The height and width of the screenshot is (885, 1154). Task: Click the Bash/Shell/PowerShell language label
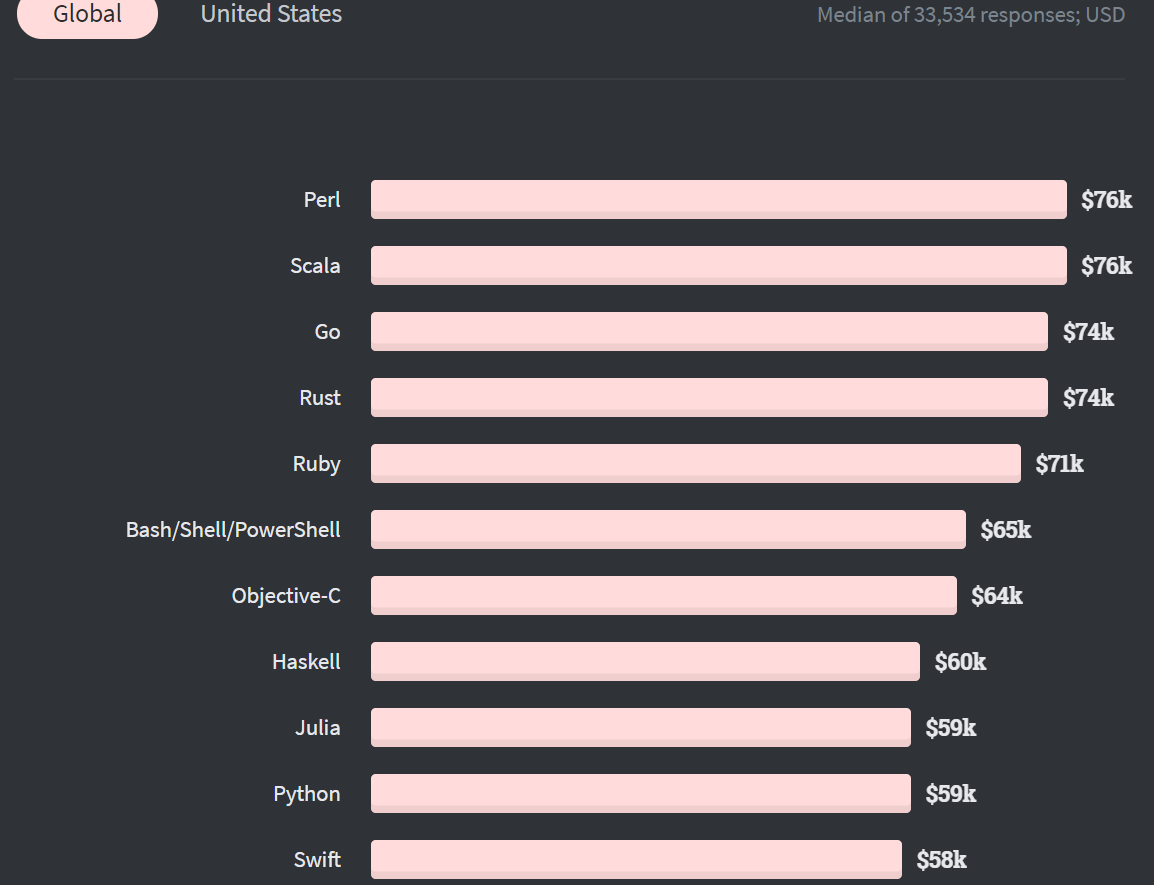[x=233, y=530]
